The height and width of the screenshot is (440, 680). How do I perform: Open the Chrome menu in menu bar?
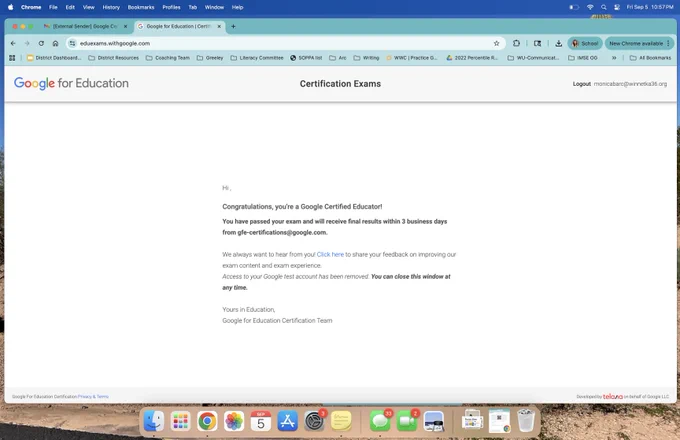click(x=31, y=7)
